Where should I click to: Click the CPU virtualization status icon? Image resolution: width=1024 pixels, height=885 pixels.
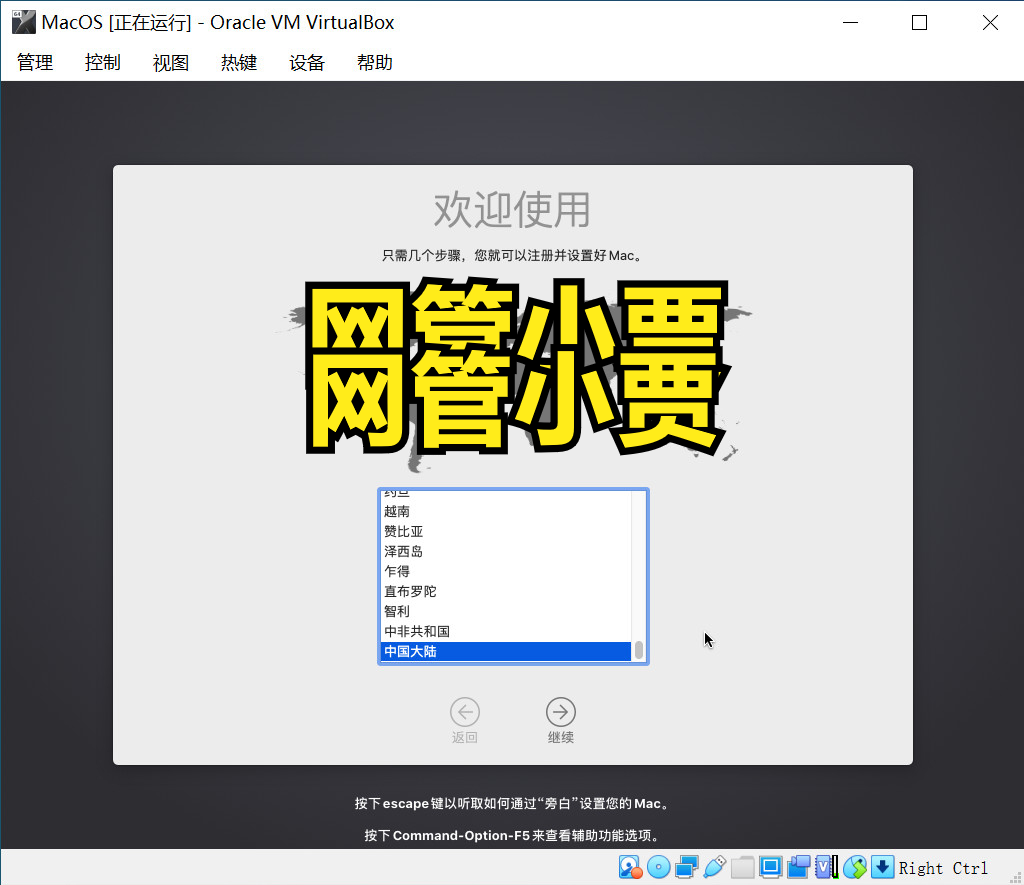coord(827,867)
